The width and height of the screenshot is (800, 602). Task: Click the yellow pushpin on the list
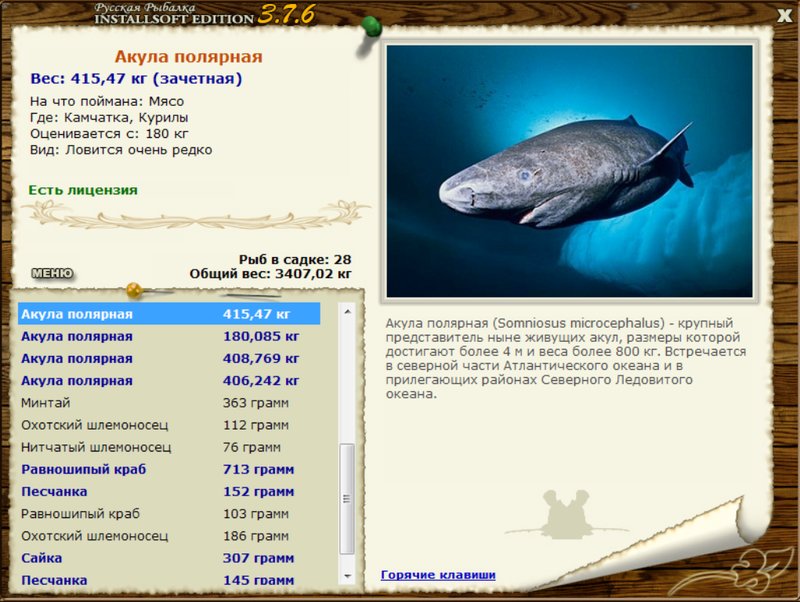[135, 290]
